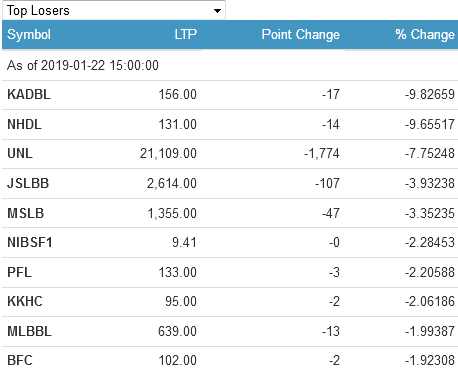Sort by the LTP column header
This screenshot has width=458, height=370.
pos(186,35)
